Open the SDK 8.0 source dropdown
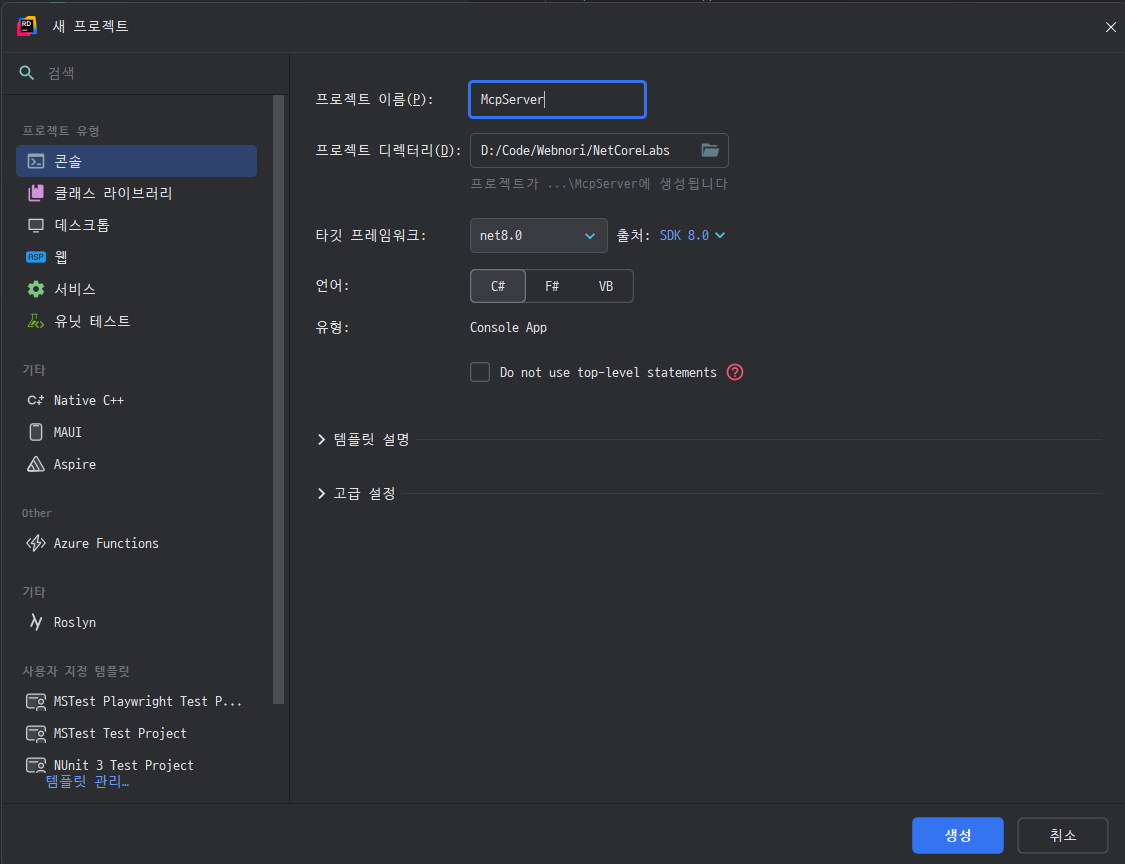 pos(692,235)
